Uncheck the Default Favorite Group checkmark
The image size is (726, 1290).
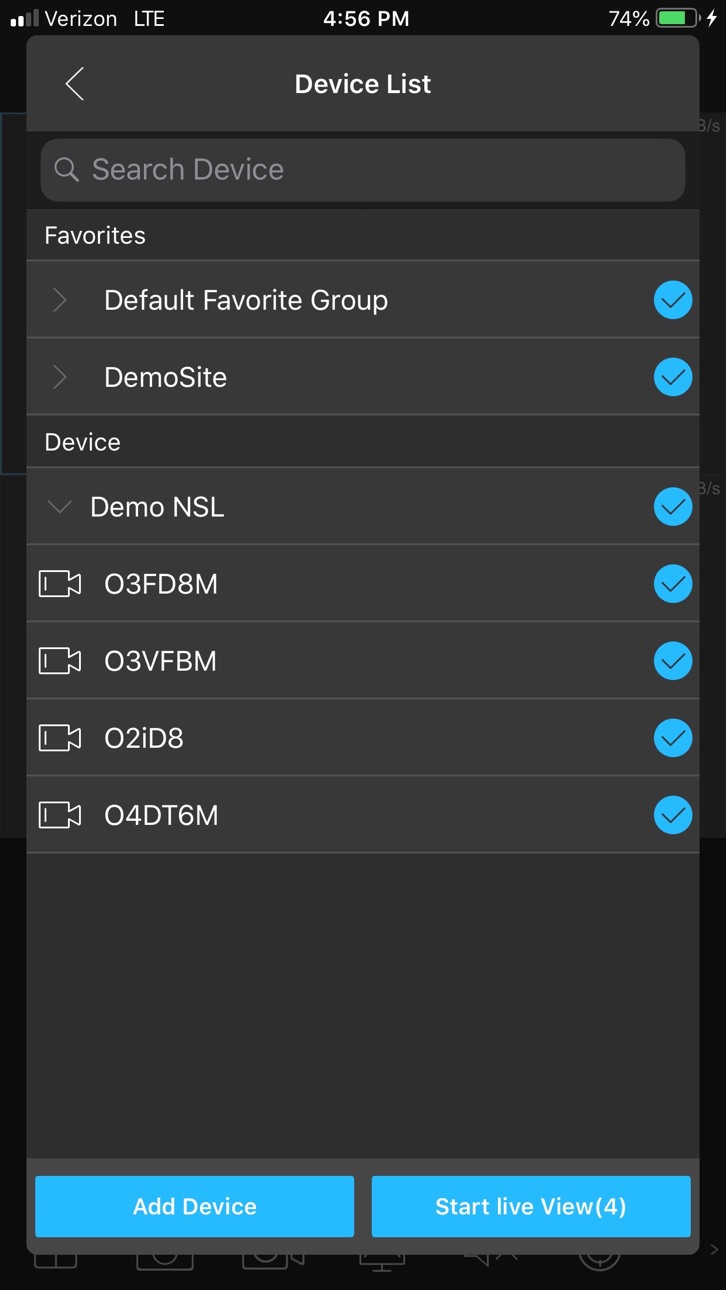(x=673, y=300)
